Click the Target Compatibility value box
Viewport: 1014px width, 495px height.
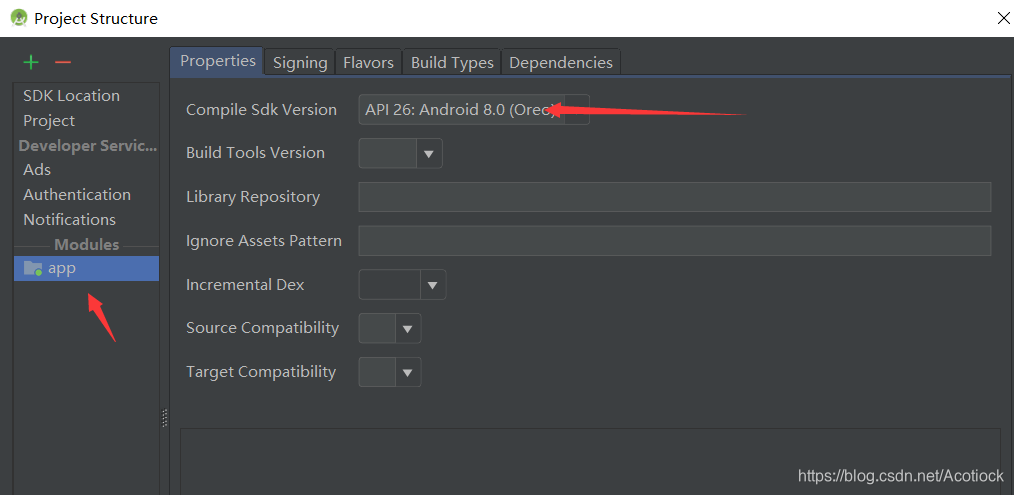pyautogui.click(x=377, y=373)
